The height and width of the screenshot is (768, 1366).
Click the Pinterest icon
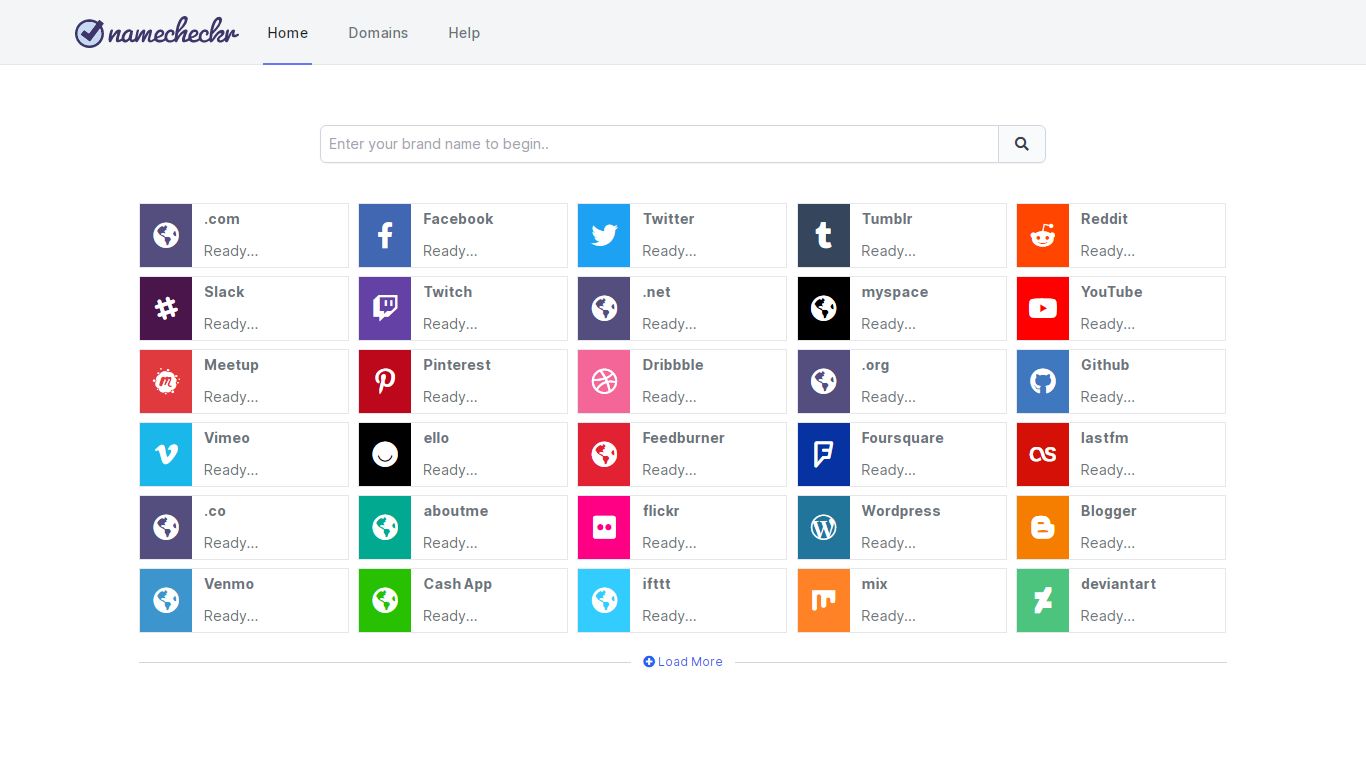coord(385,382)
